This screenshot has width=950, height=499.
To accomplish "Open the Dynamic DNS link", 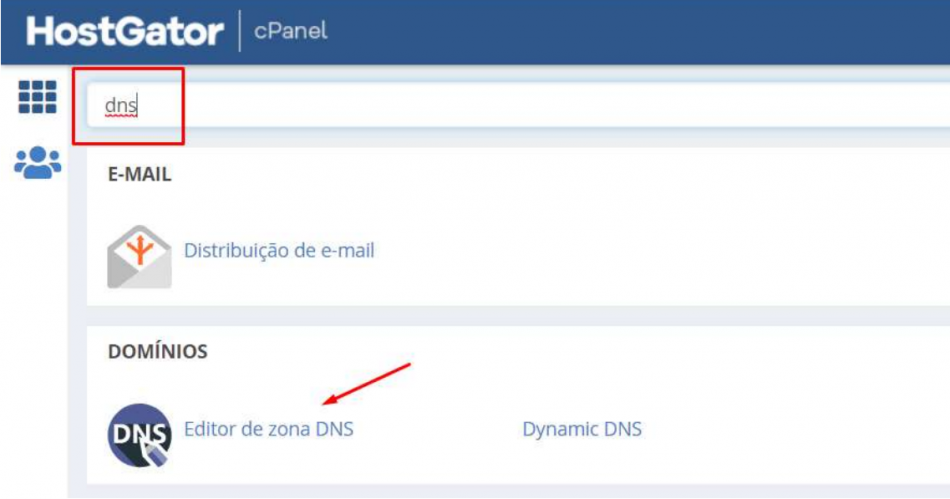I will tap(581, 429).
